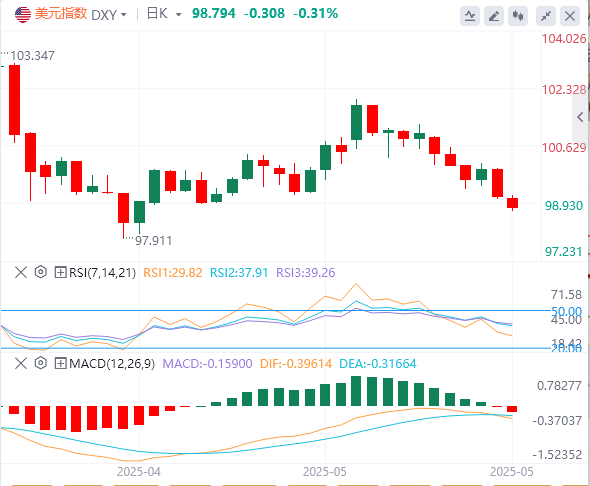Open RSI indicator settings hexagon
This screenshot has height=486, width=590.
click(40, 272)
